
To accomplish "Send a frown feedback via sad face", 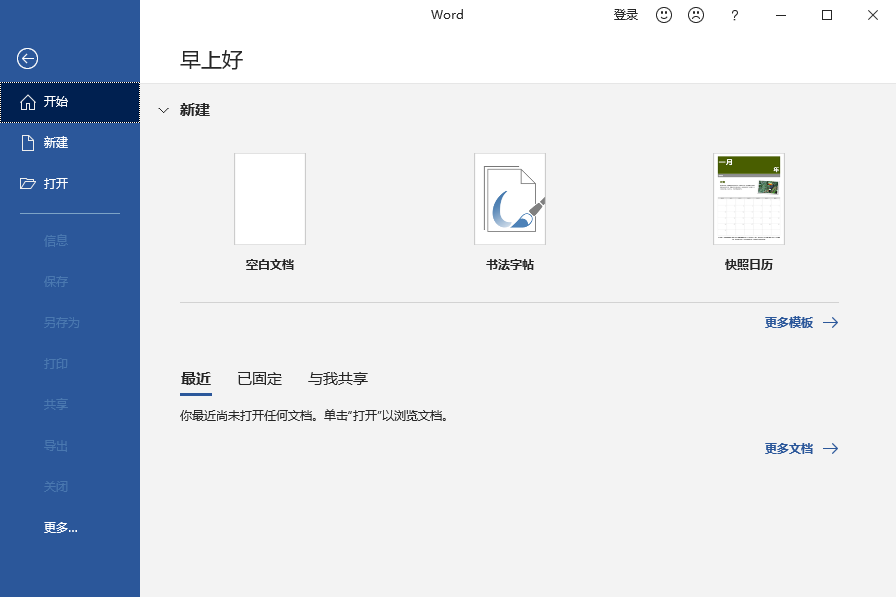I will point(695,15).
